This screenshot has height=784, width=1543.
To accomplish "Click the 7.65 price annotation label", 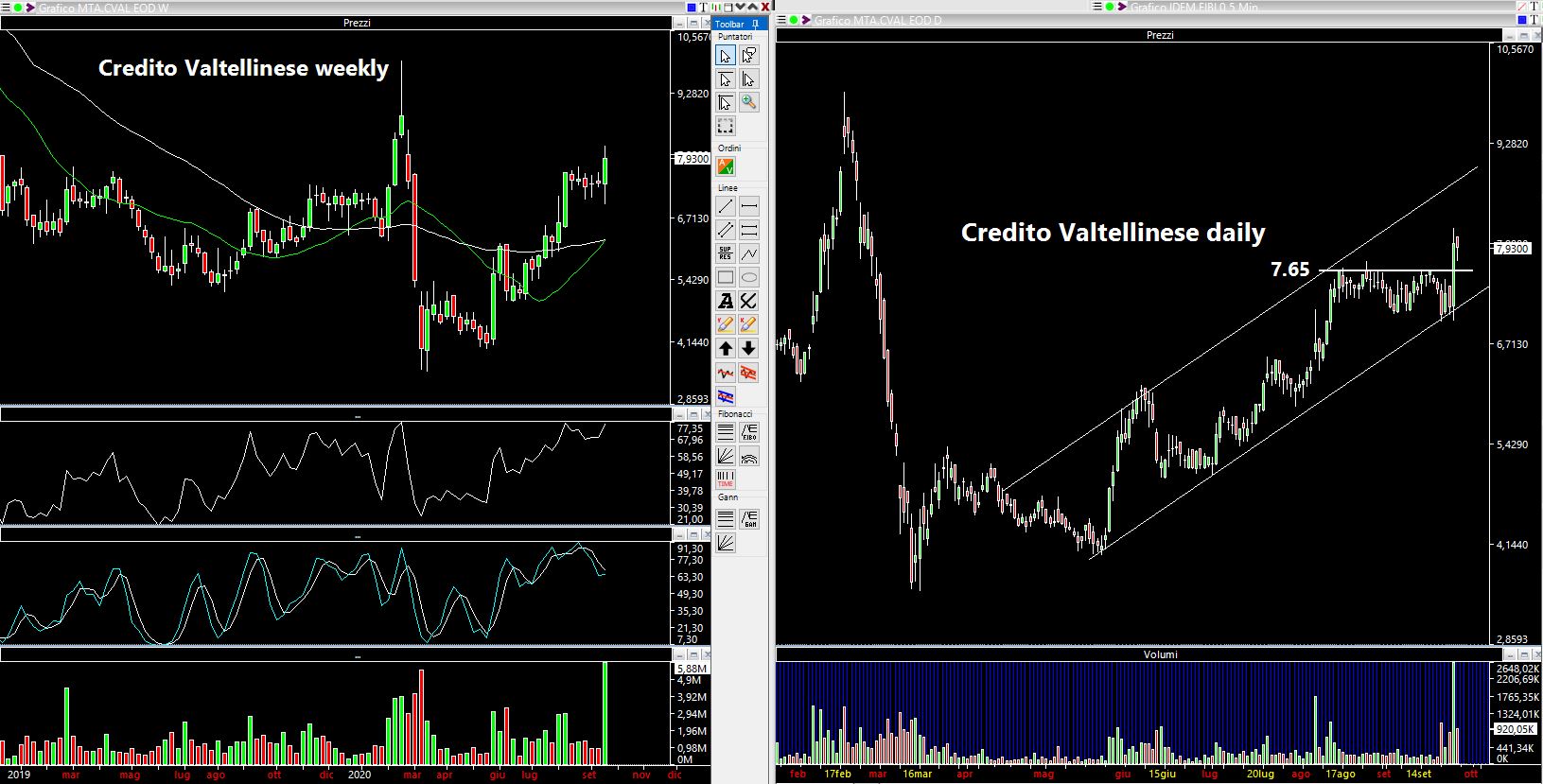I will pos(1289,270).
